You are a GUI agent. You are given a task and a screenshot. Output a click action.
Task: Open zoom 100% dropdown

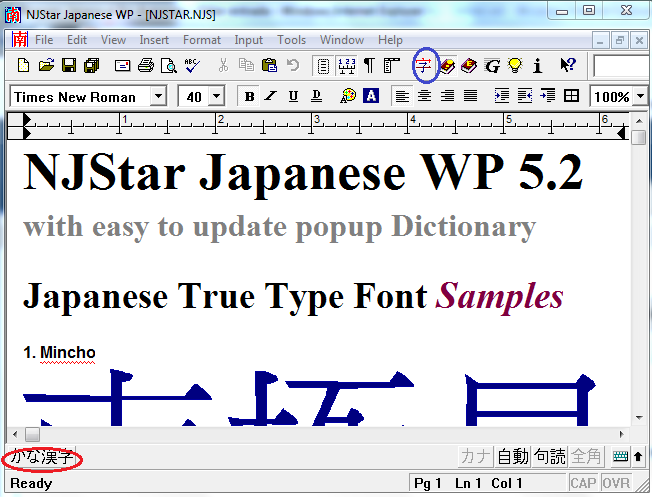(x=641, y=96)
